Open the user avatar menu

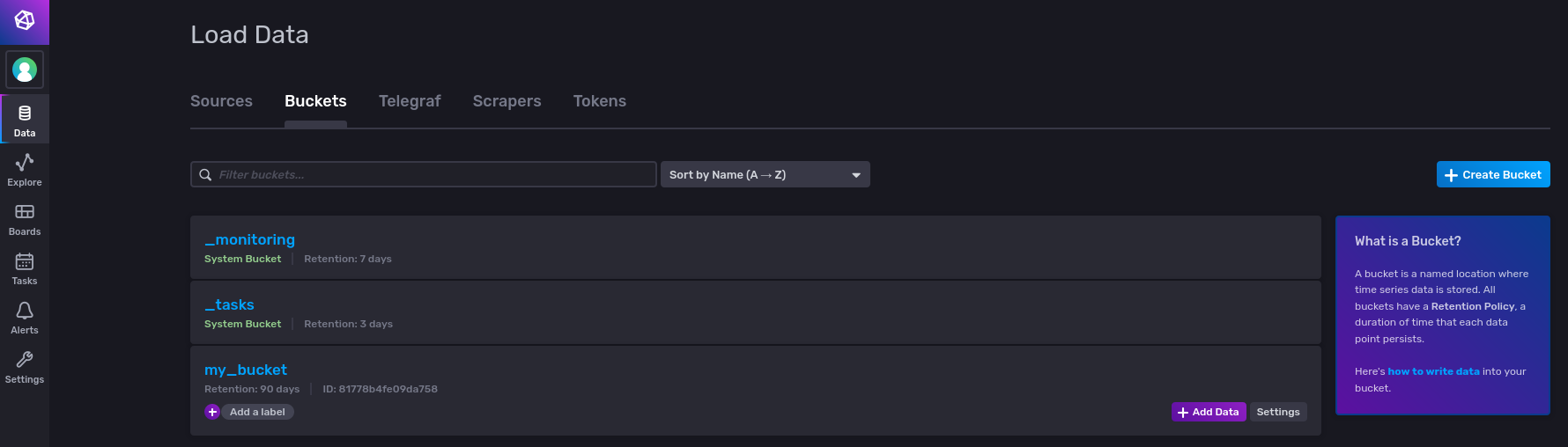pyautogui.click(x=25, y=70)
